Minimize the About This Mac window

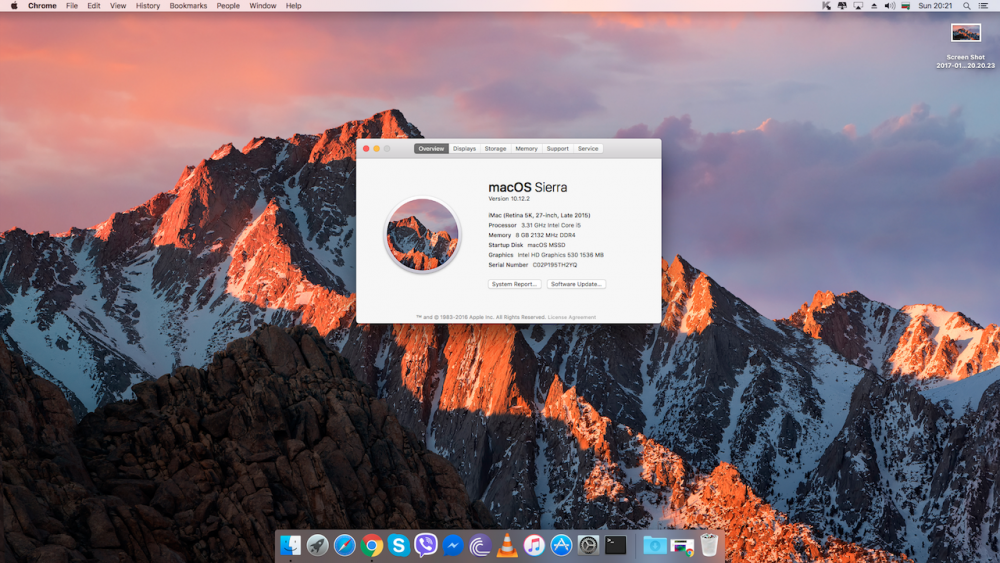pos(376,149)
